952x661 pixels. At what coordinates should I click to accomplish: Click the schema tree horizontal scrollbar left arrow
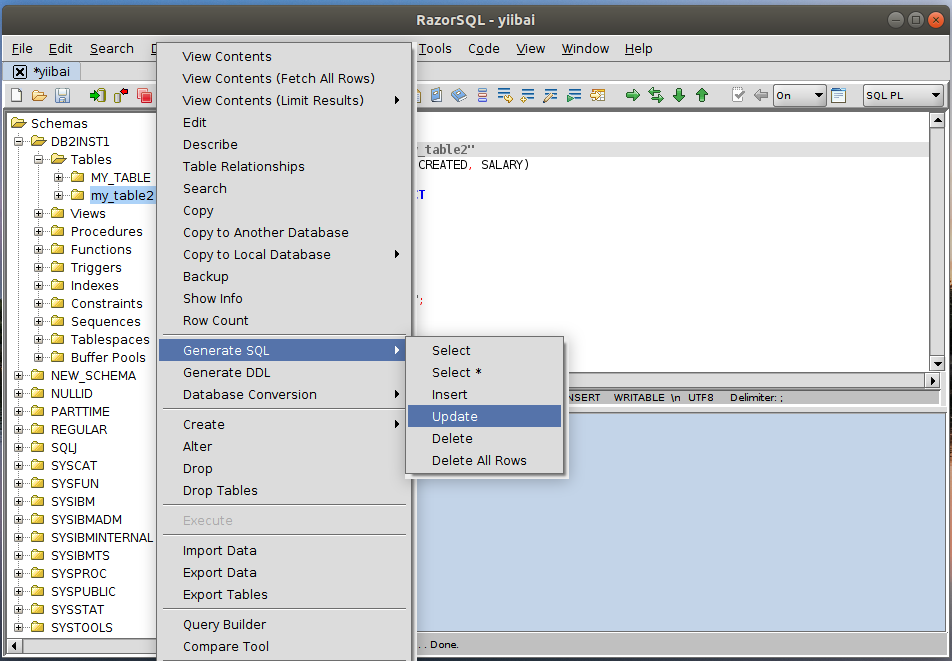point(15,645)
